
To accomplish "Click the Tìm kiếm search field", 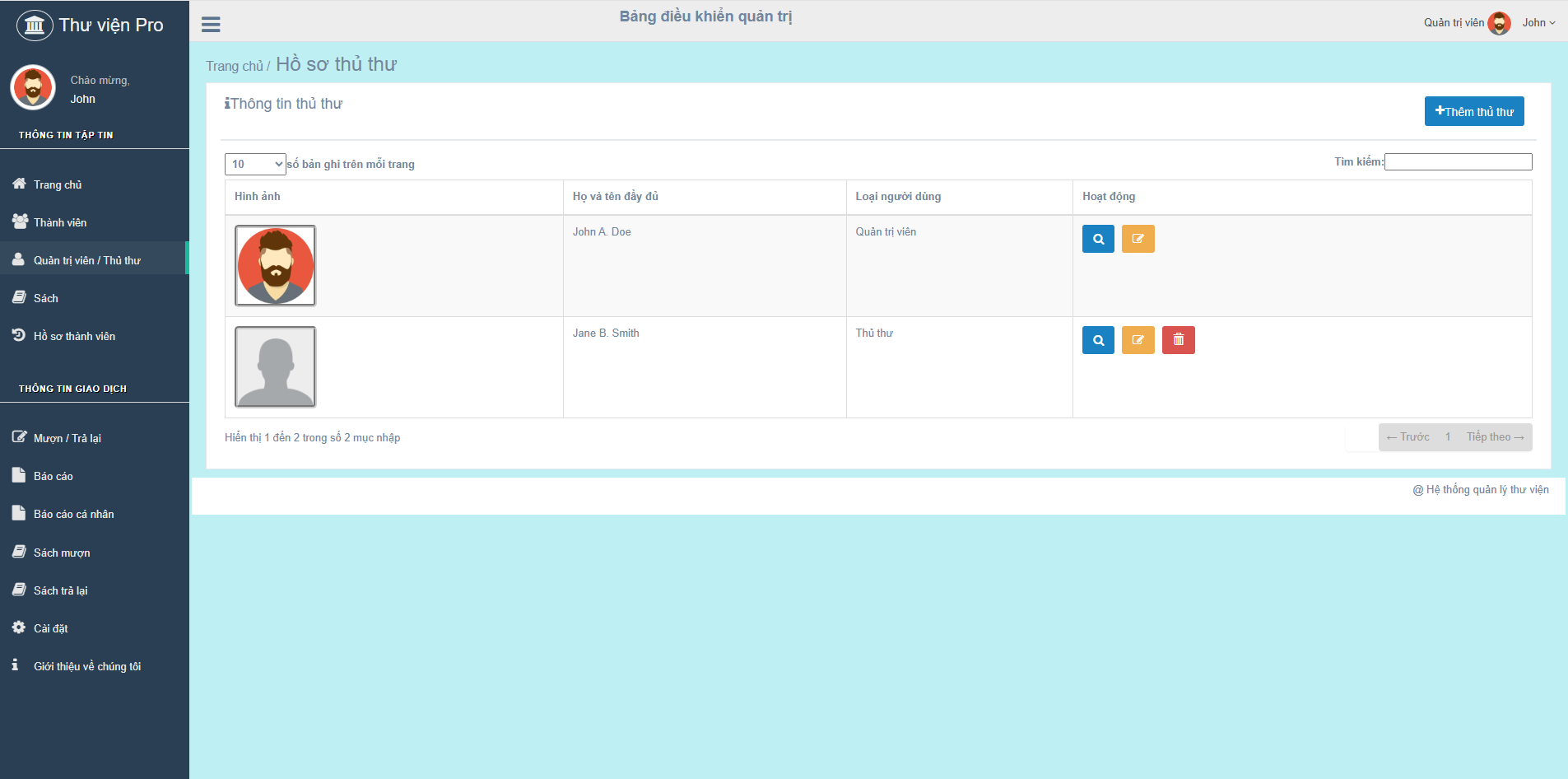I will (x=1458, y=162).
